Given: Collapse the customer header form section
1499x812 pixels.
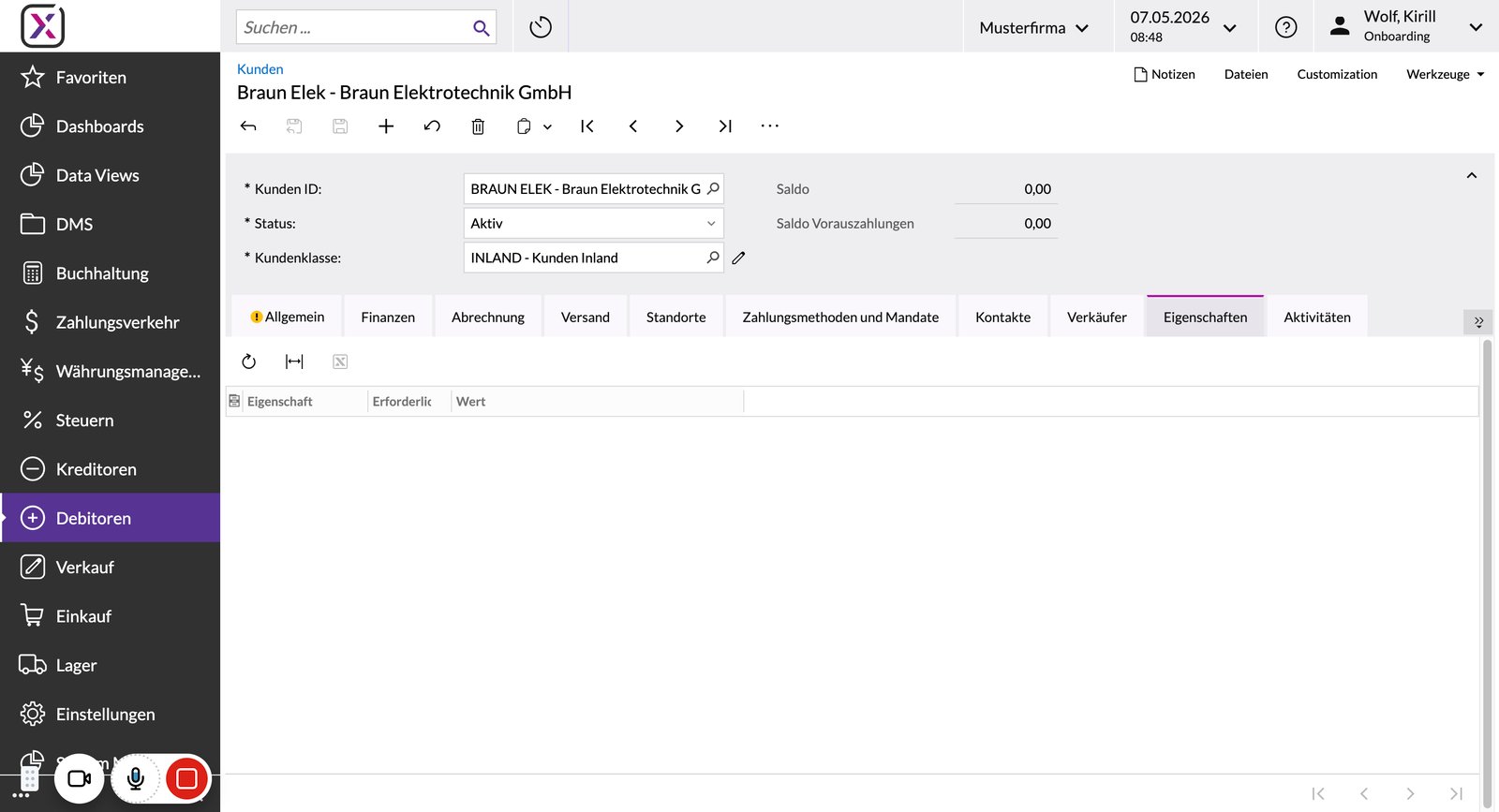Looking at the screenshot, I should point(1472,175).
